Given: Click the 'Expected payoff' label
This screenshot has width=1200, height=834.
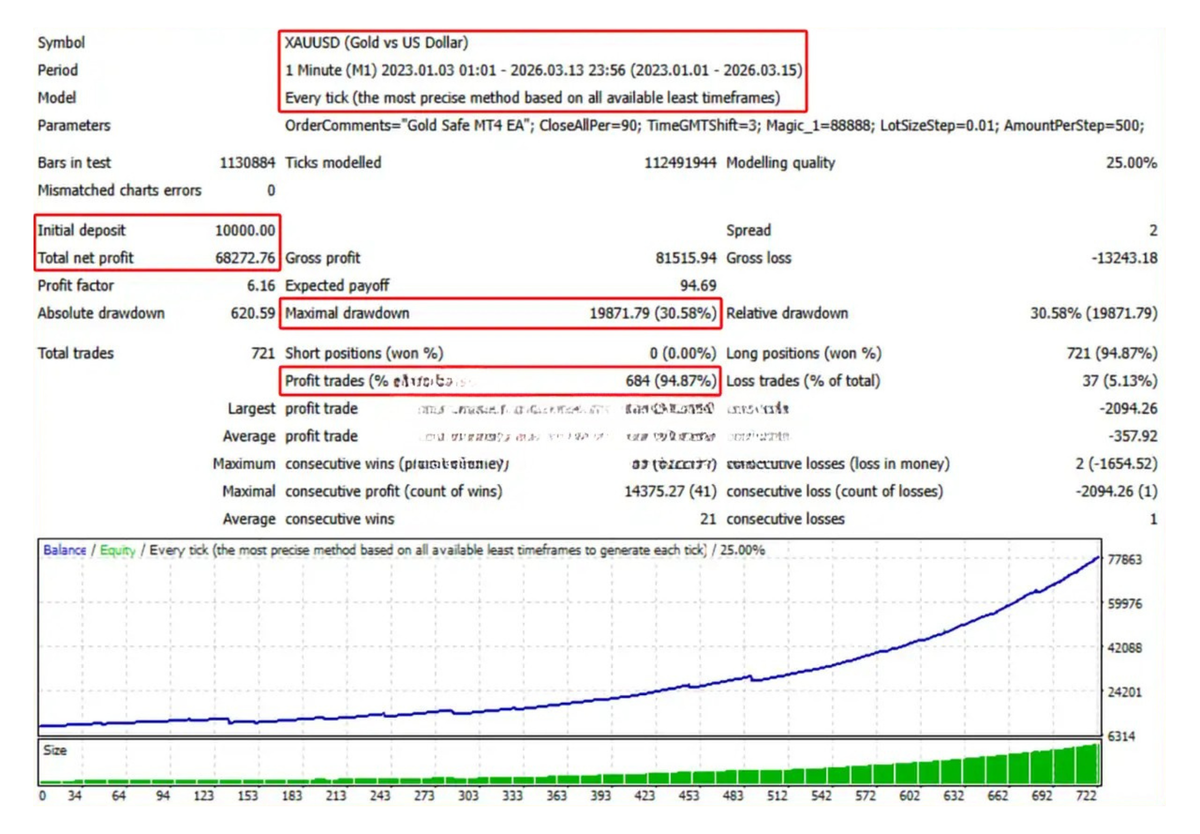Looking at the screenshot, I should 338,286.
